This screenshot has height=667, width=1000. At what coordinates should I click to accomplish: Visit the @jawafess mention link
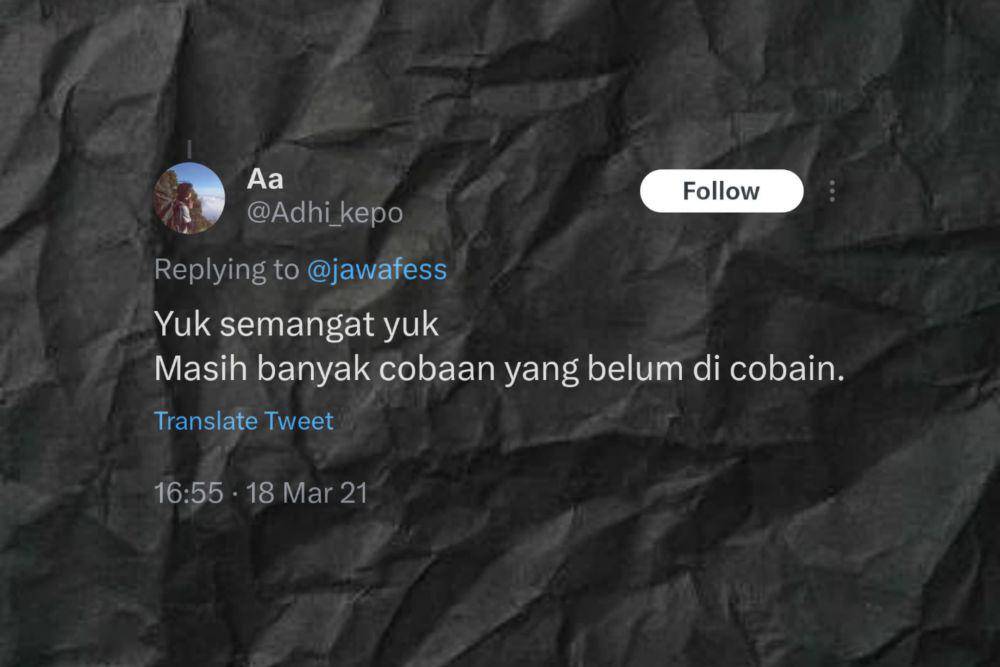click(x=377, y=270)
